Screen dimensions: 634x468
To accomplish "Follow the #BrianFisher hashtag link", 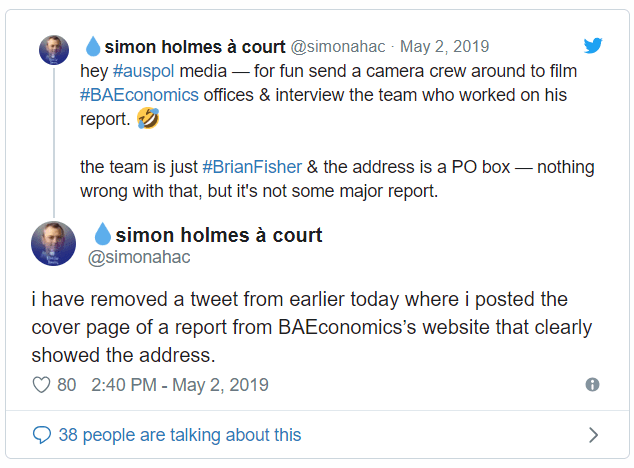I will click(245, 166).
